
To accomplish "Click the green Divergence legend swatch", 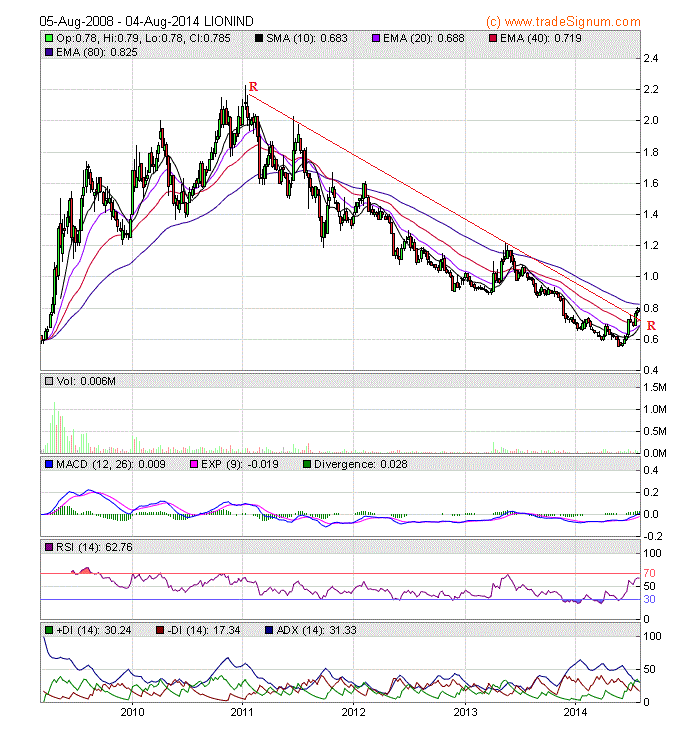I will tap(307, 465).
